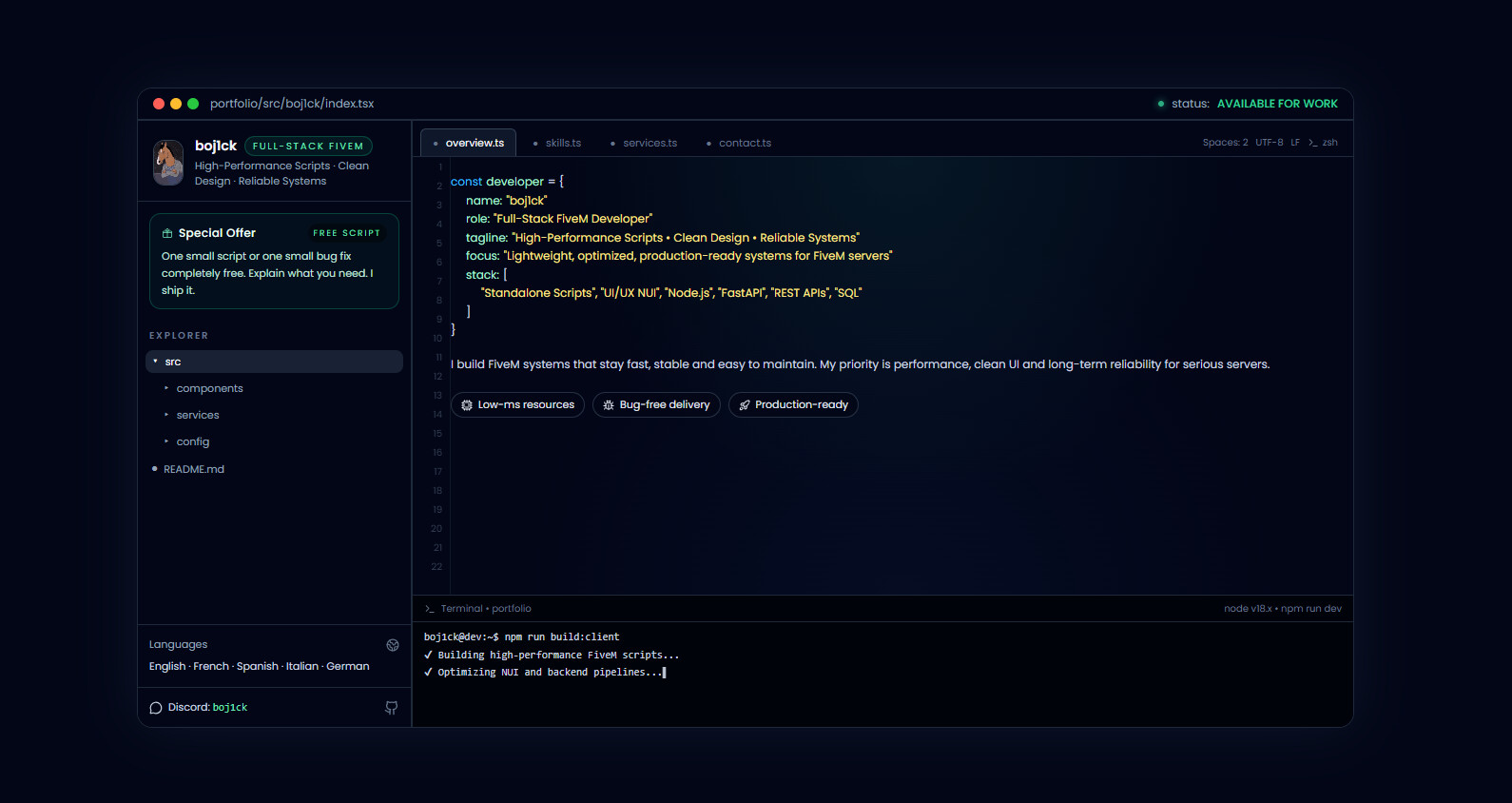Click the gear icon on Low-ms resources
Screen dimensions: 1512x803
tap(467, 405)
